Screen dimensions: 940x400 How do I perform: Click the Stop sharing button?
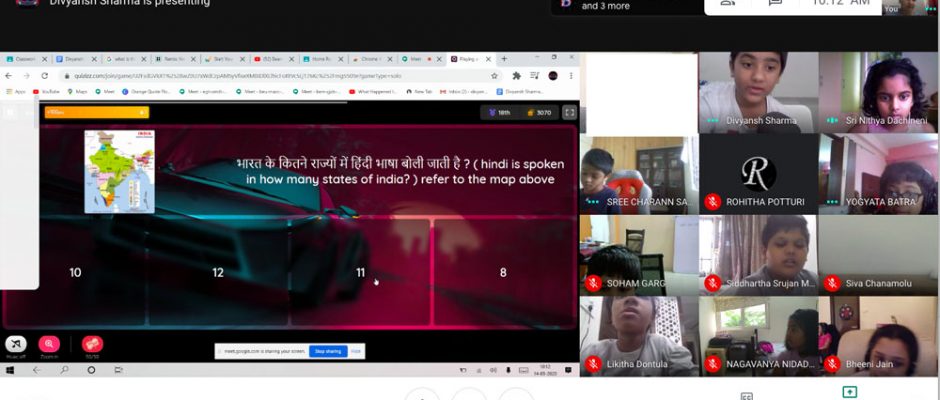[x=328, y=351]
